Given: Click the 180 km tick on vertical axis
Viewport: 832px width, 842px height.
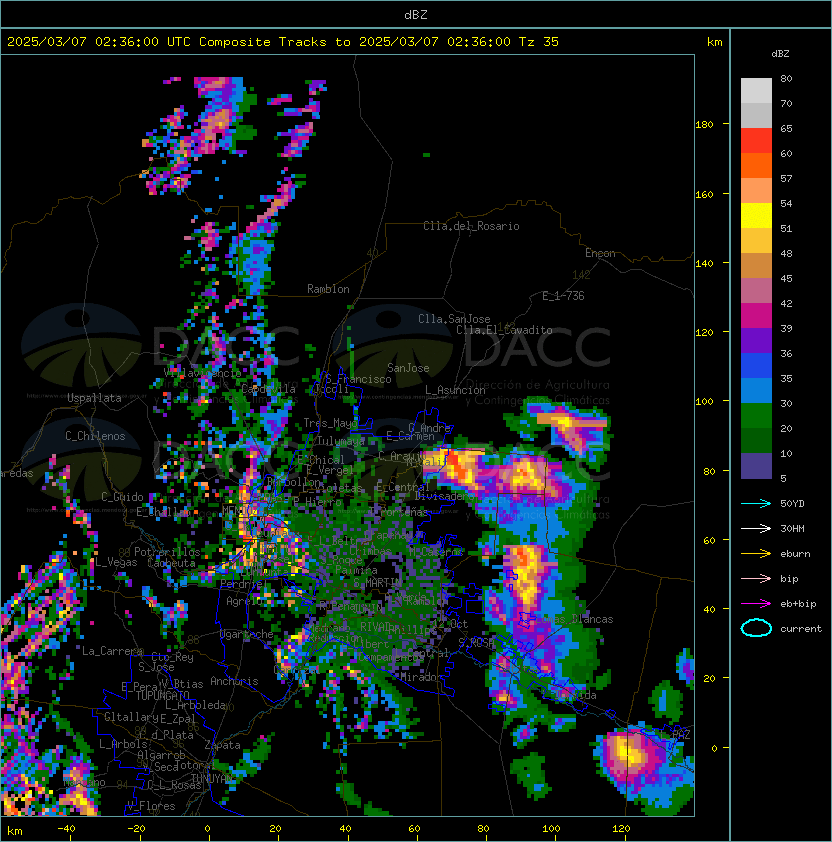Looking at the screenshot, I should (704, 125).
